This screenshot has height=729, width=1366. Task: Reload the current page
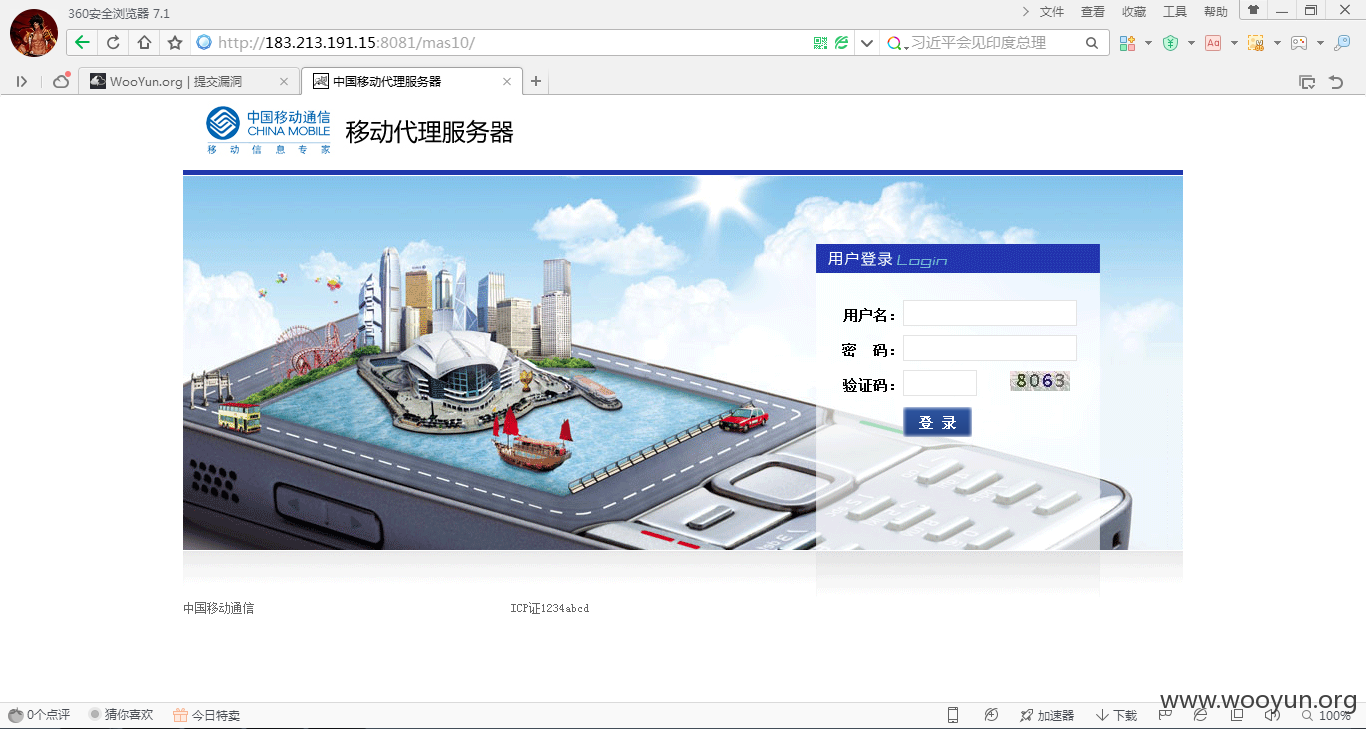113,42
